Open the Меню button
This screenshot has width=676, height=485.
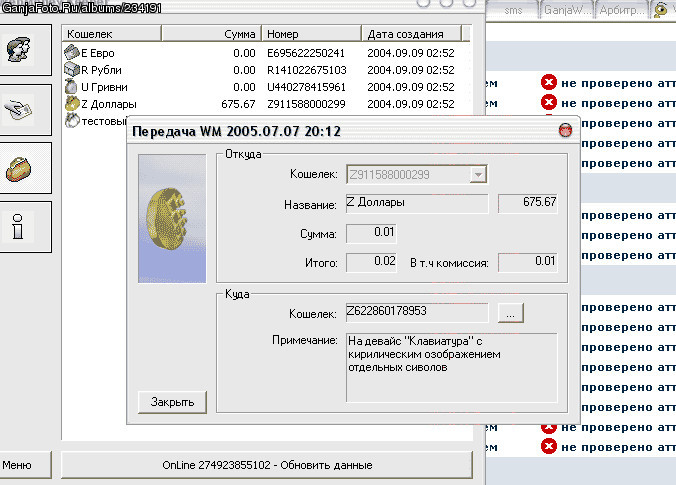pyautogui.click(x=25, y=465)
